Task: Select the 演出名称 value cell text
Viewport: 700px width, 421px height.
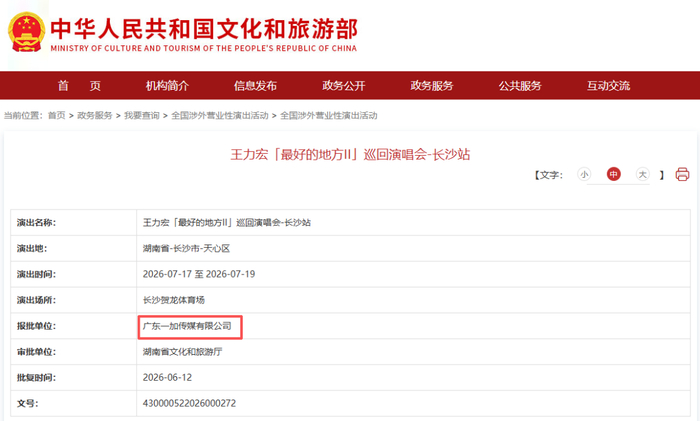Action: click(x=227, y=222)
